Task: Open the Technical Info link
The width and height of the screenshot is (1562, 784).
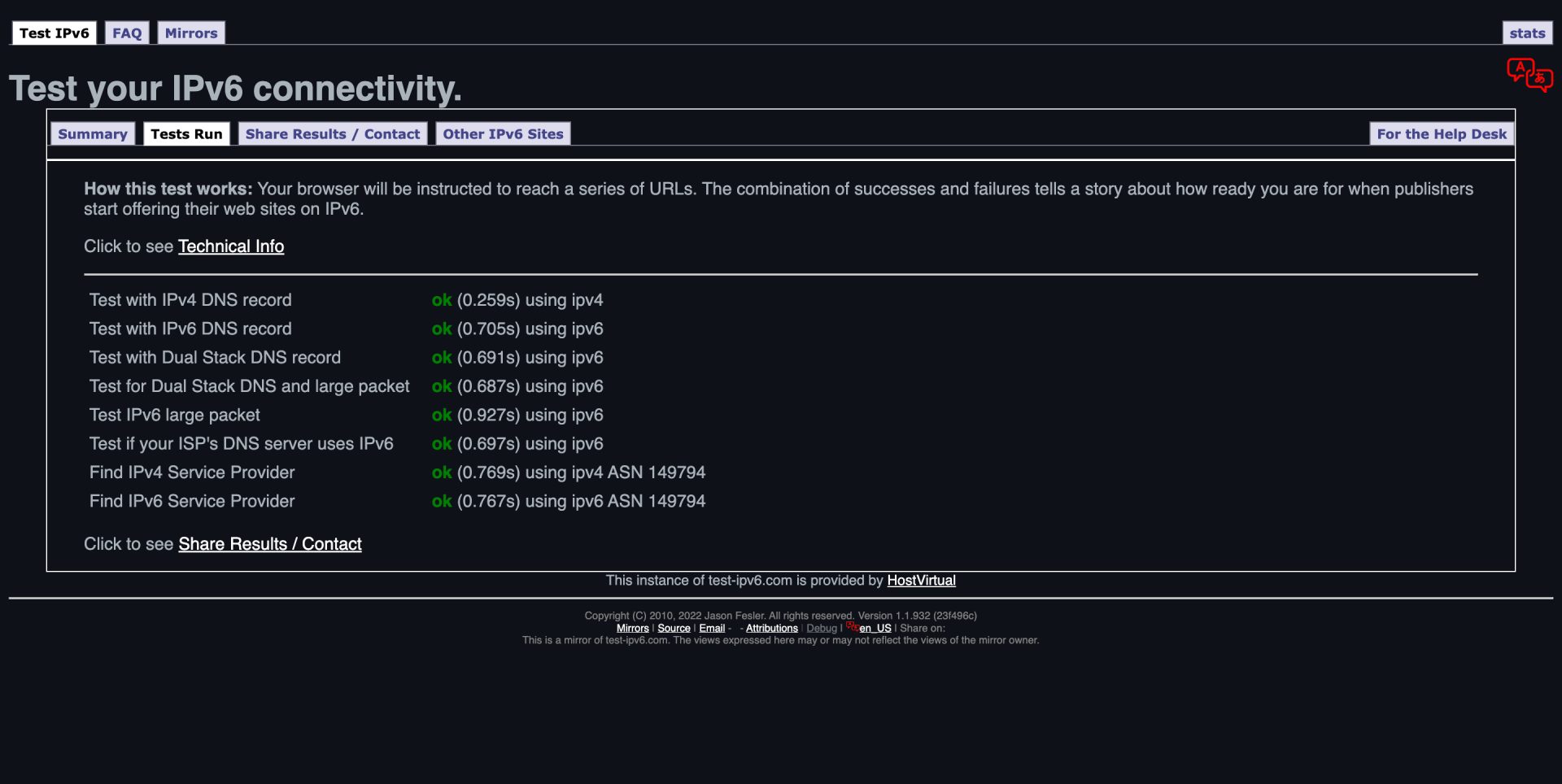Action: click(x=231, y=246)
